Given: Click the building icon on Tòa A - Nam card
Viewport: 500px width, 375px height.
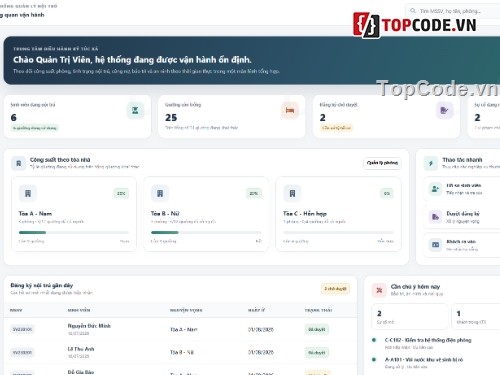Looking at the screenshot, I should (28, 193).
